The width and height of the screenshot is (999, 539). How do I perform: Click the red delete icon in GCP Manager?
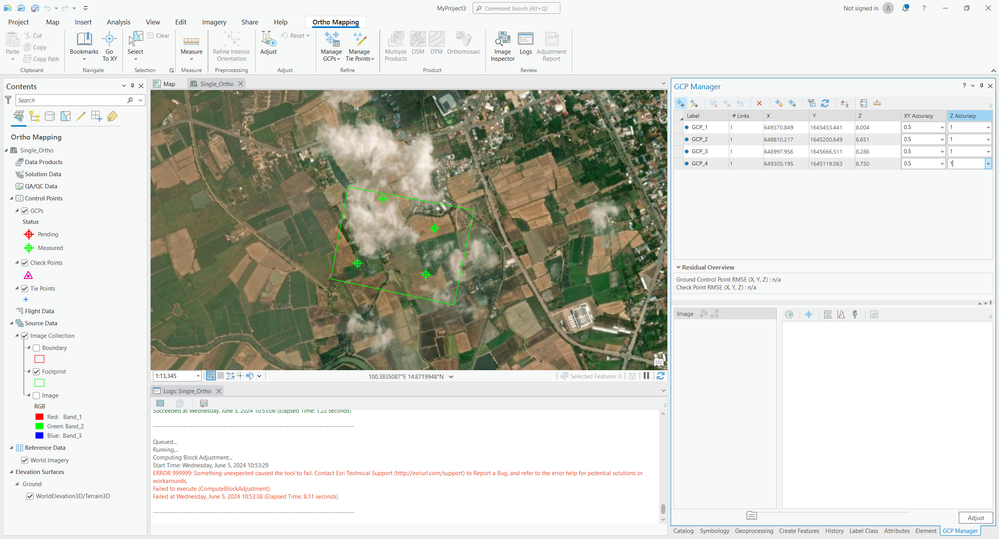759,103
